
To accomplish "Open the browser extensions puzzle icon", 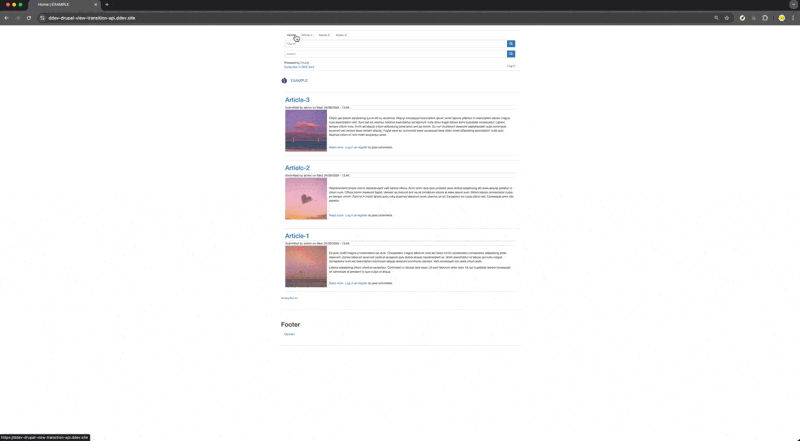I will tap(765, 18).
